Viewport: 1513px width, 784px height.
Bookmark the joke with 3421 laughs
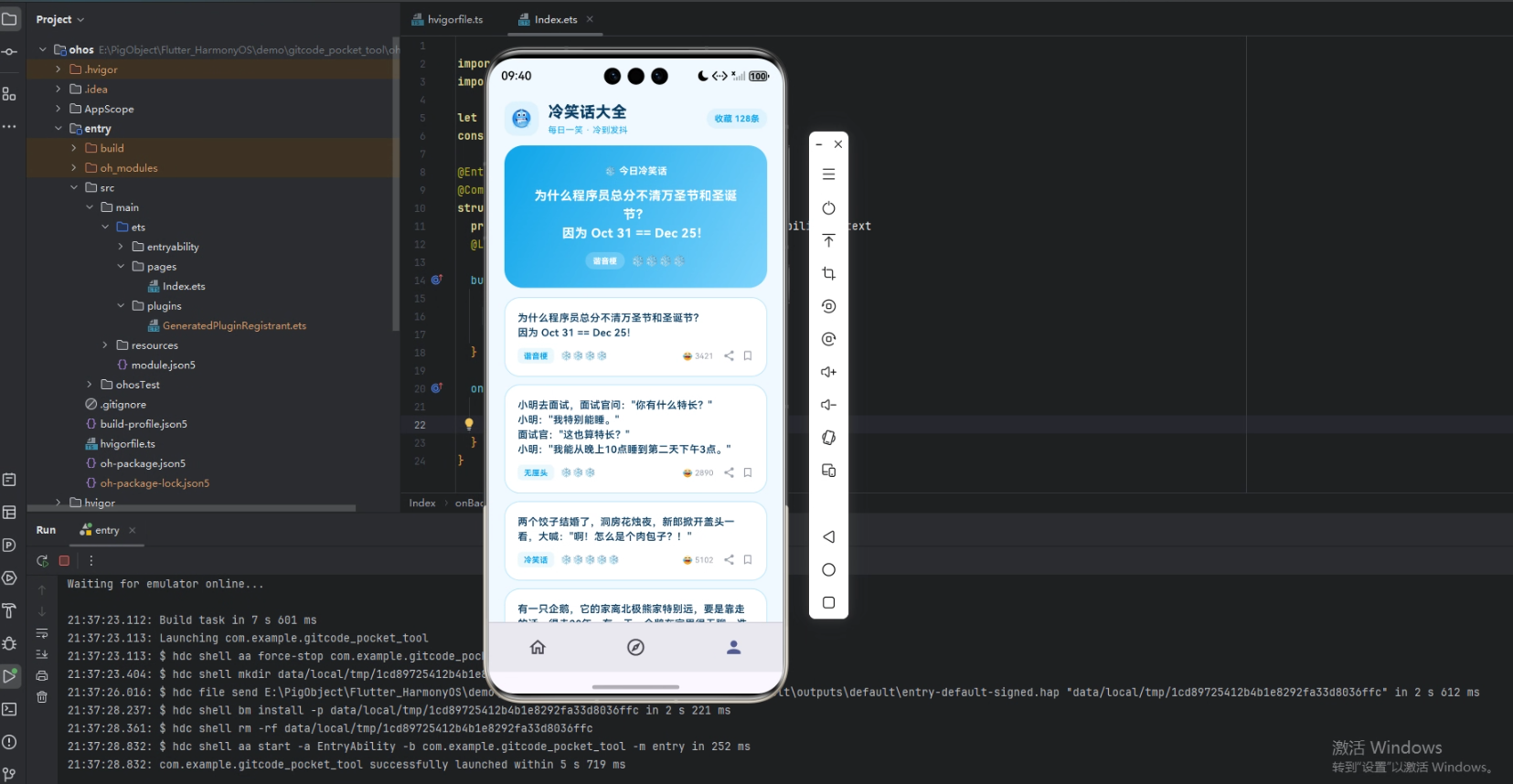[x=748, y=356]
